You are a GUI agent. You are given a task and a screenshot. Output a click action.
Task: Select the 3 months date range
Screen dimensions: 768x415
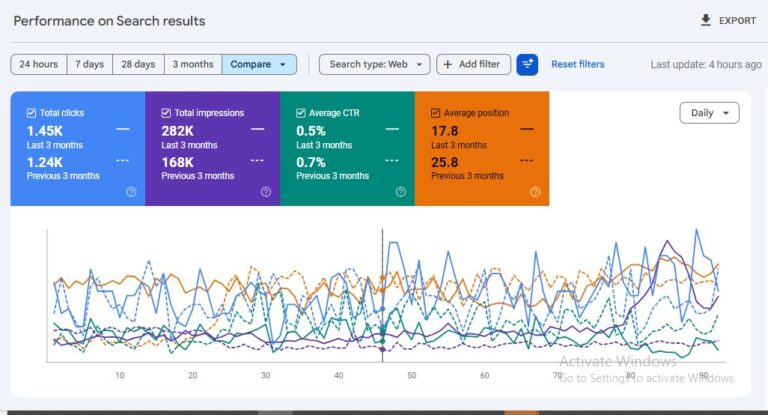tap(193, 64)
